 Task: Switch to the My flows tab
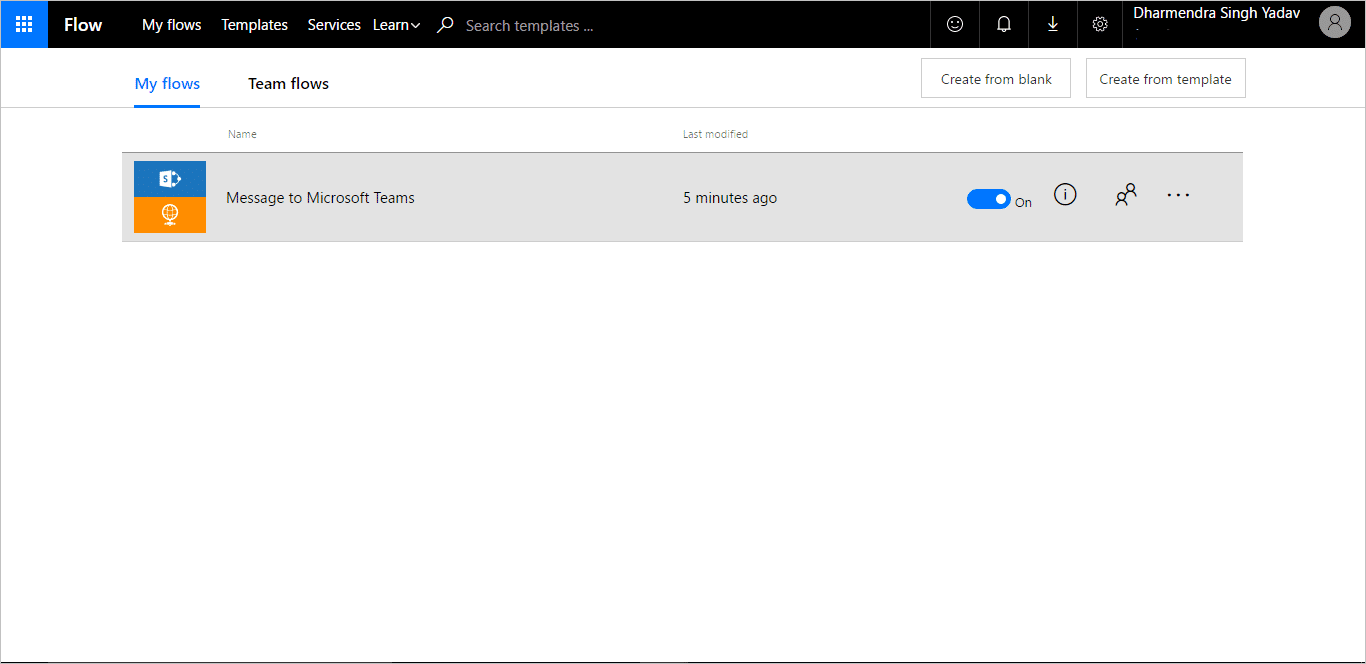(167, 84)
